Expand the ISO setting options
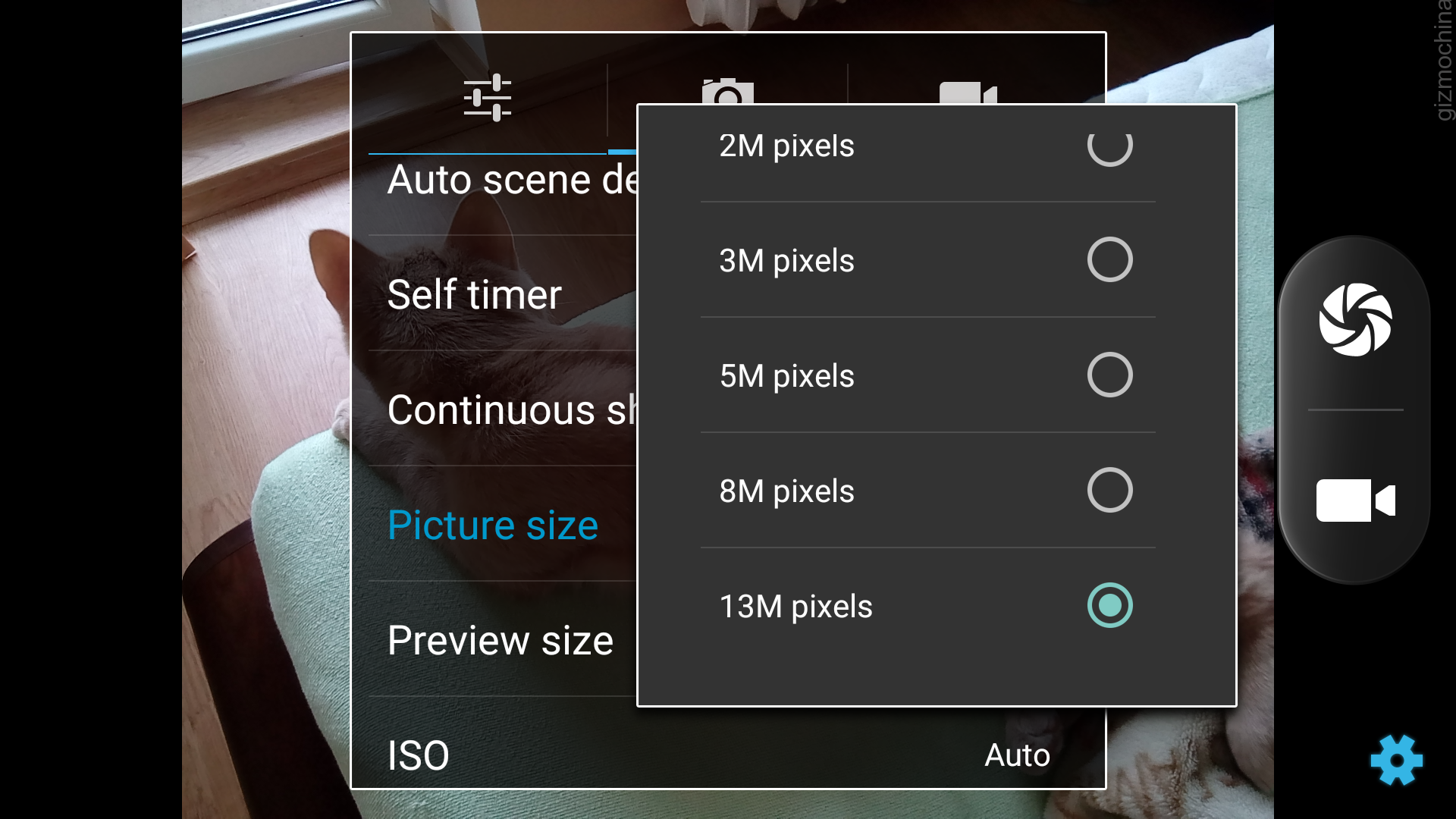Screen dimensions: 1456x819 click(x=419, y=755)
